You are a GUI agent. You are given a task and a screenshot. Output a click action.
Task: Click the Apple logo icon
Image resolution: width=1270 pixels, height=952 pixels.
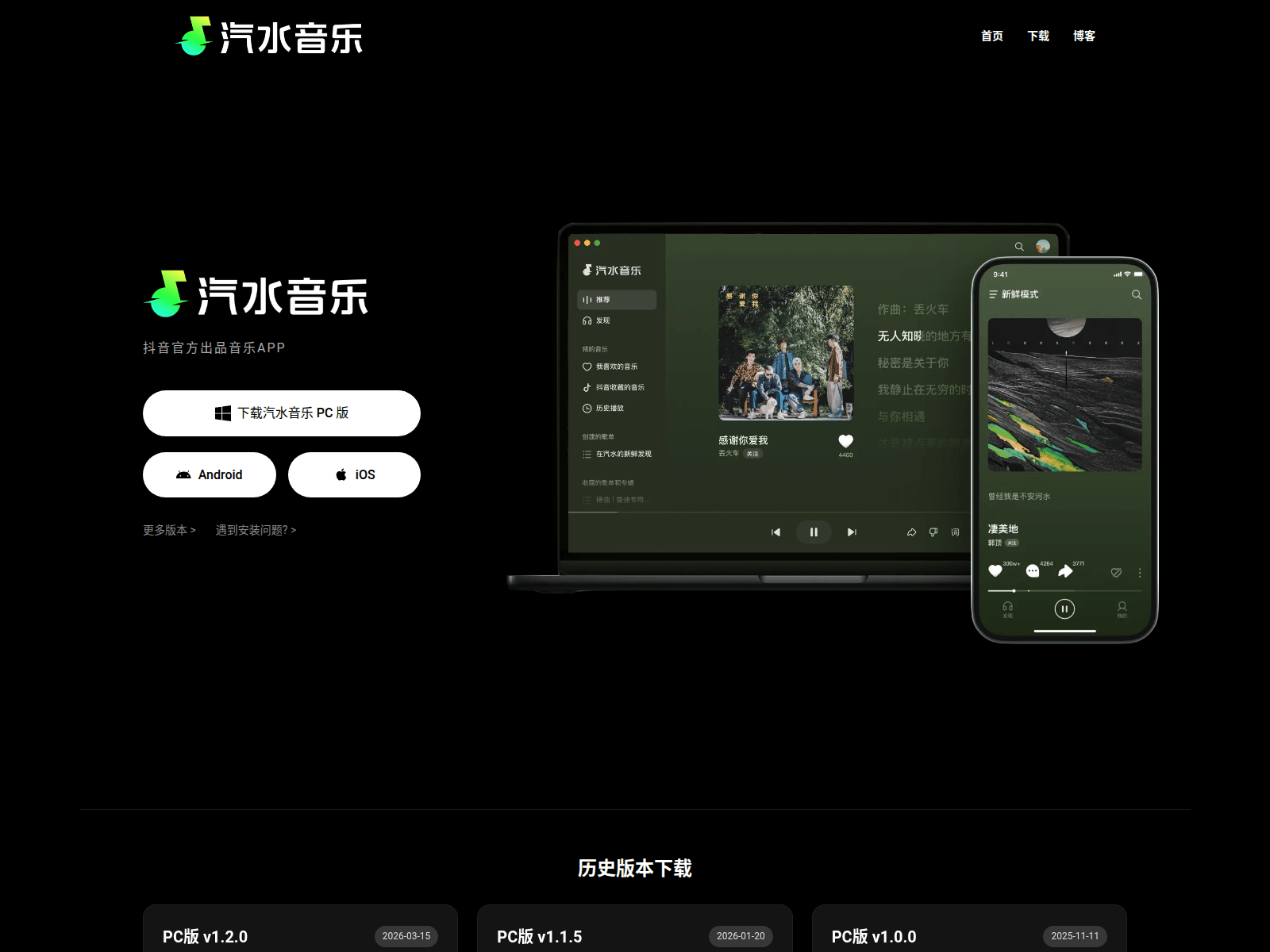[341, 474]
